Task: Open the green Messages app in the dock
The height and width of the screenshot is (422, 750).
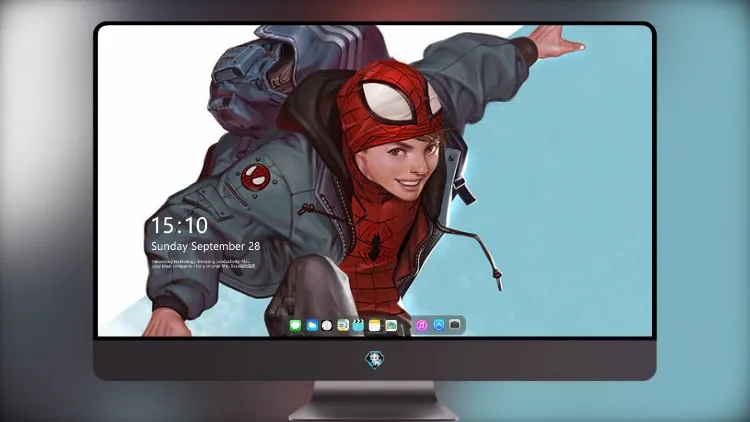Action: tap(295, 325)
